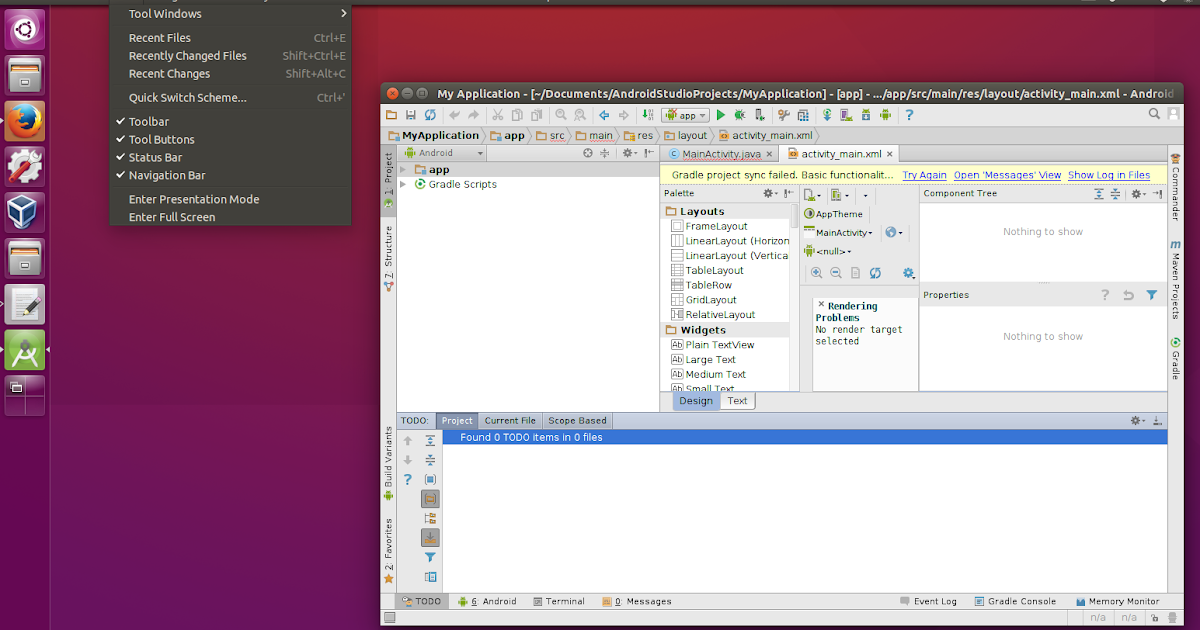Click Collapse All icon in Project panel
The width and height of the screenshot is (1200, 630).
[x=605, y=153]
